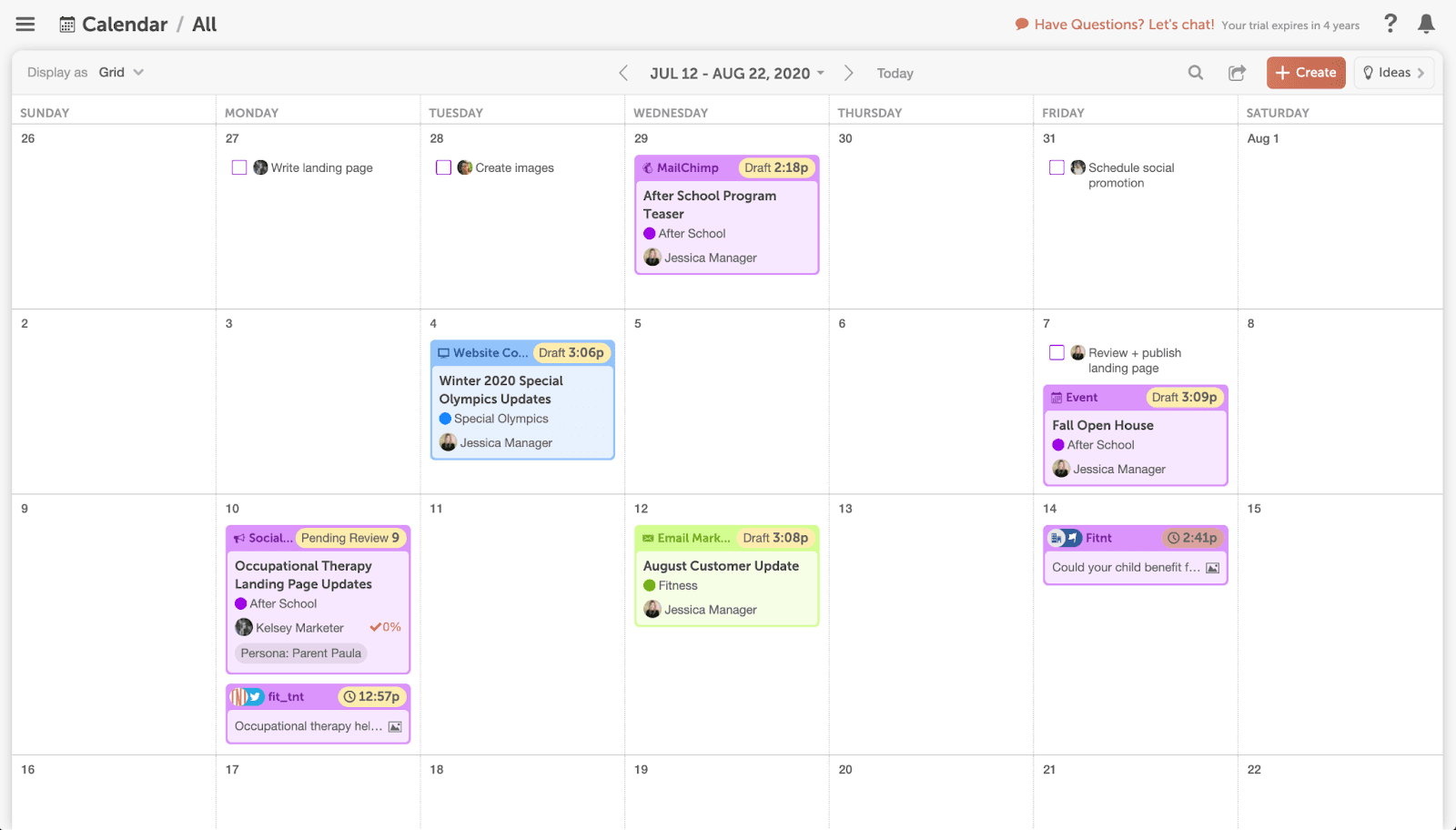This screenshot has width=1456, height=830.
Task: Go to the Calendar breadcrumb
Action: coord(124,24)
